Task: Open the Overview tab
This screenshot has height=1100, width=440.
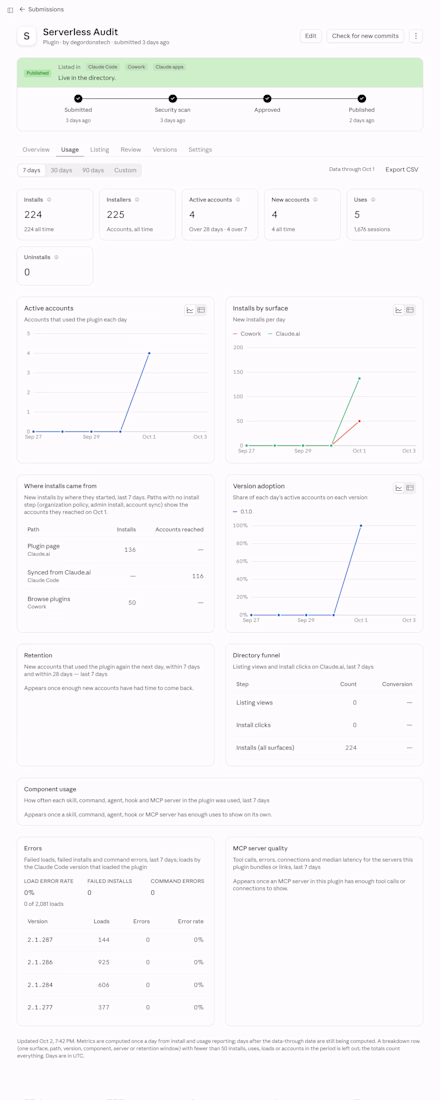Action: (36, 149)
